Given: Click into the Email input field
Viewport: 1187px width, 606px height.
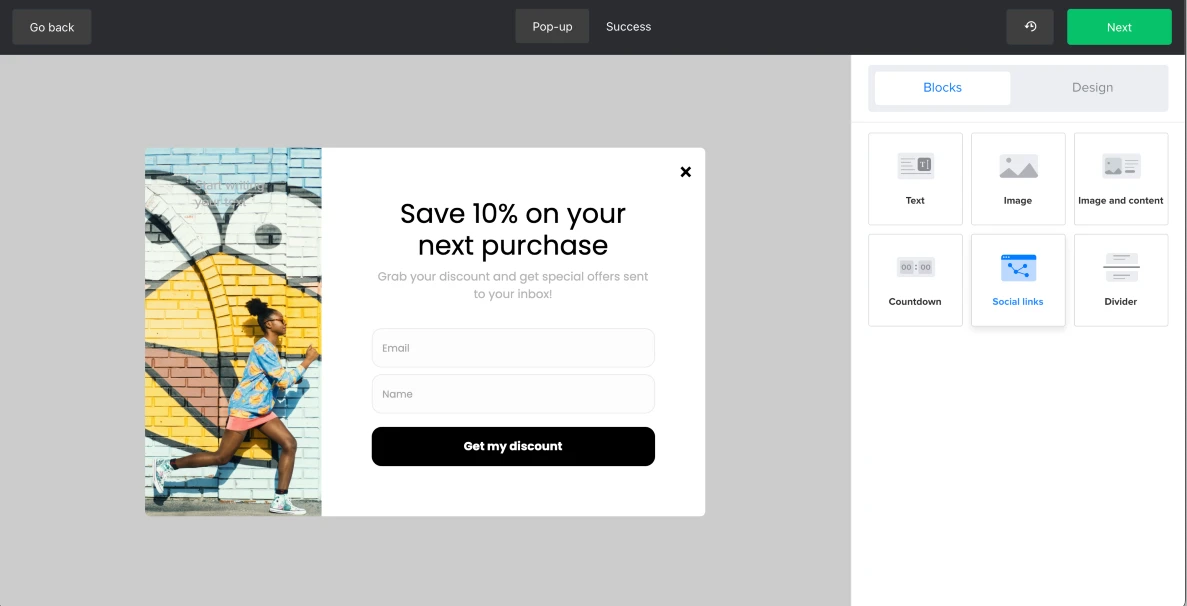Looking at the screenshot, I should [x=513, y=348].
